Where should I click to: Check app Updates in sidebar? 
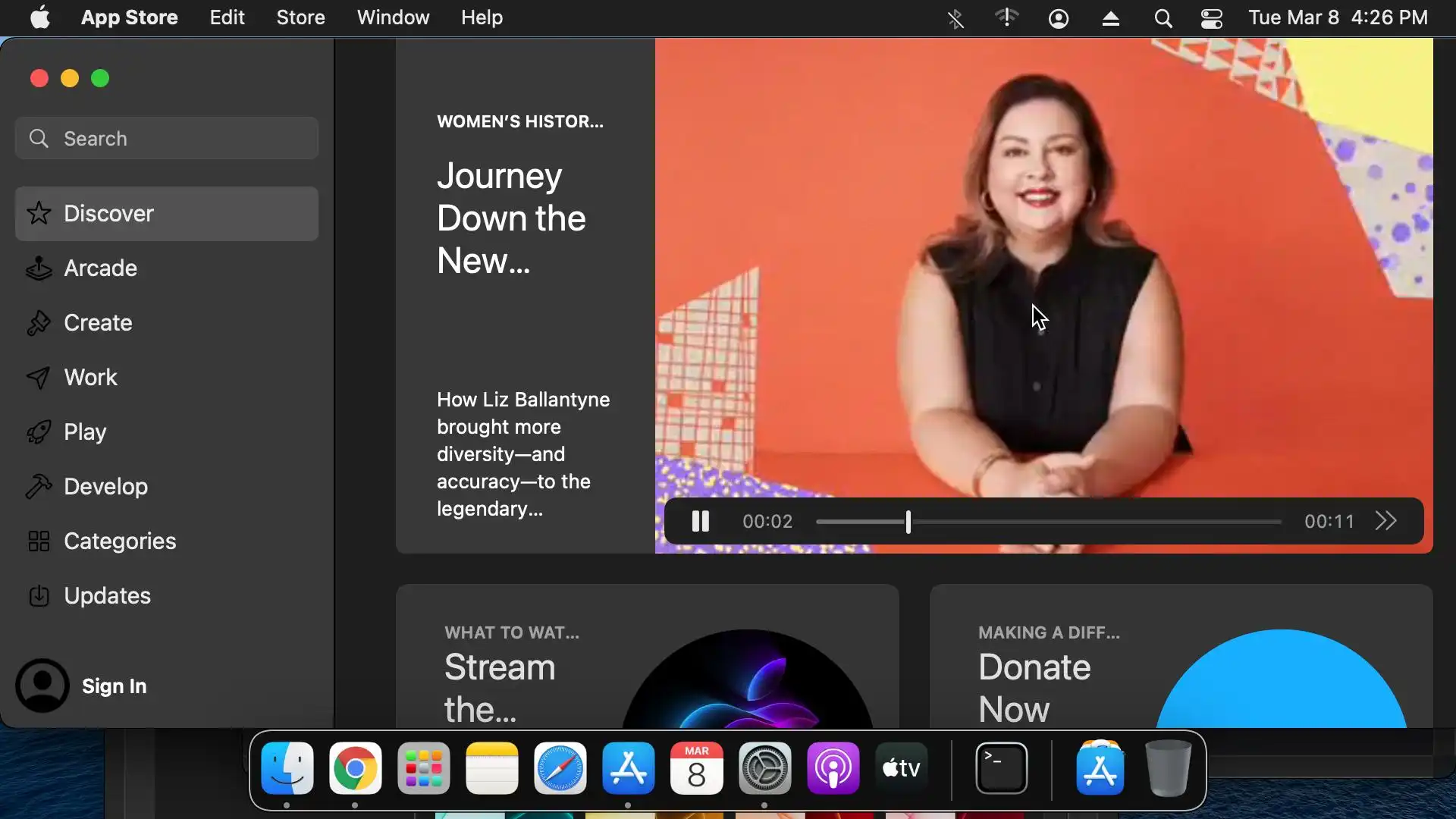coord(107,596)
